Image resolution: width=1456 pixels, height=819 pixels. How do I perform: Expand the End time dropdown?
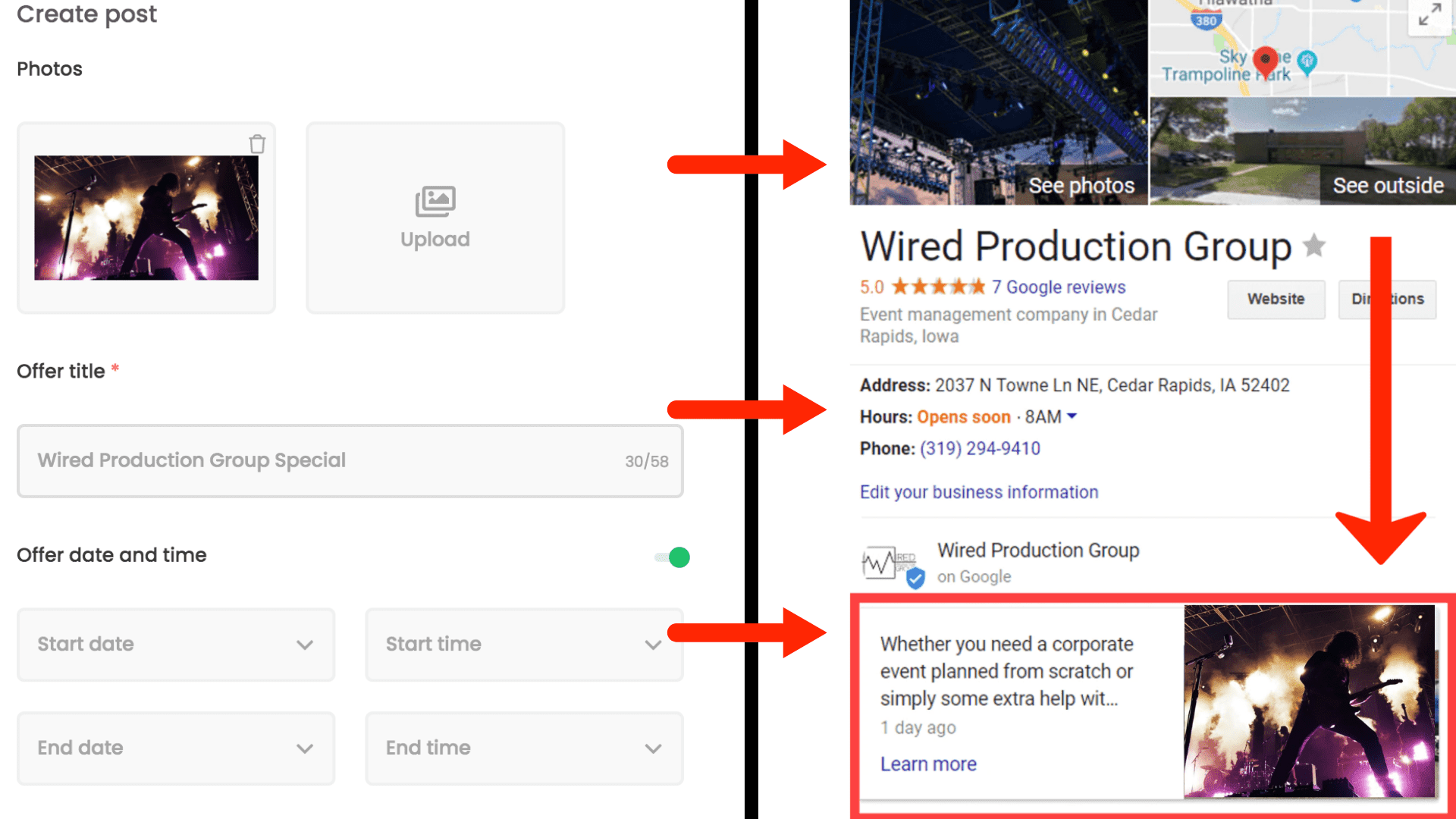[524, 748]
